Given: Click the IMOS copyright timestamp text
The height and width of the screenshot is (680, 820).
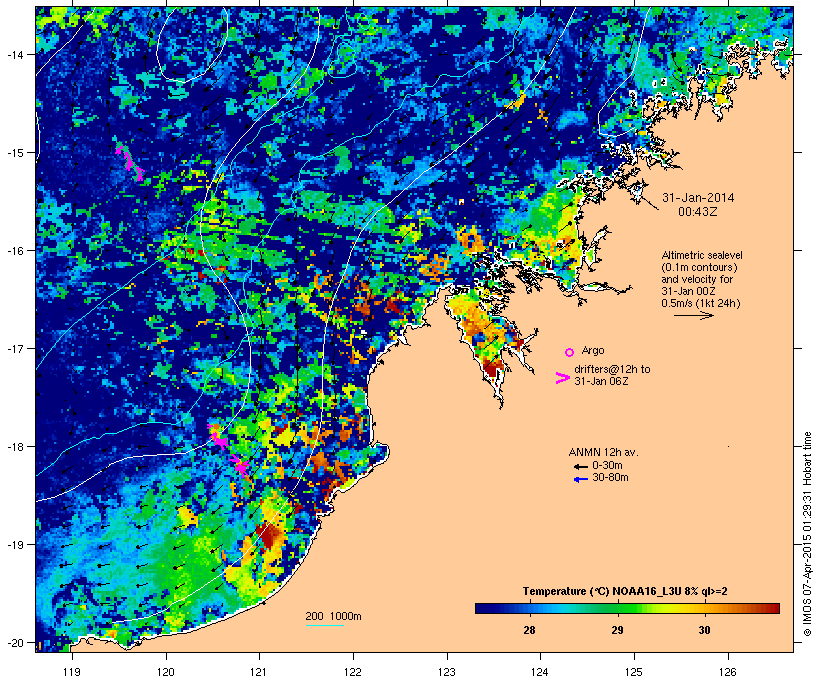Looking at the screenshot, I should 807,534.
